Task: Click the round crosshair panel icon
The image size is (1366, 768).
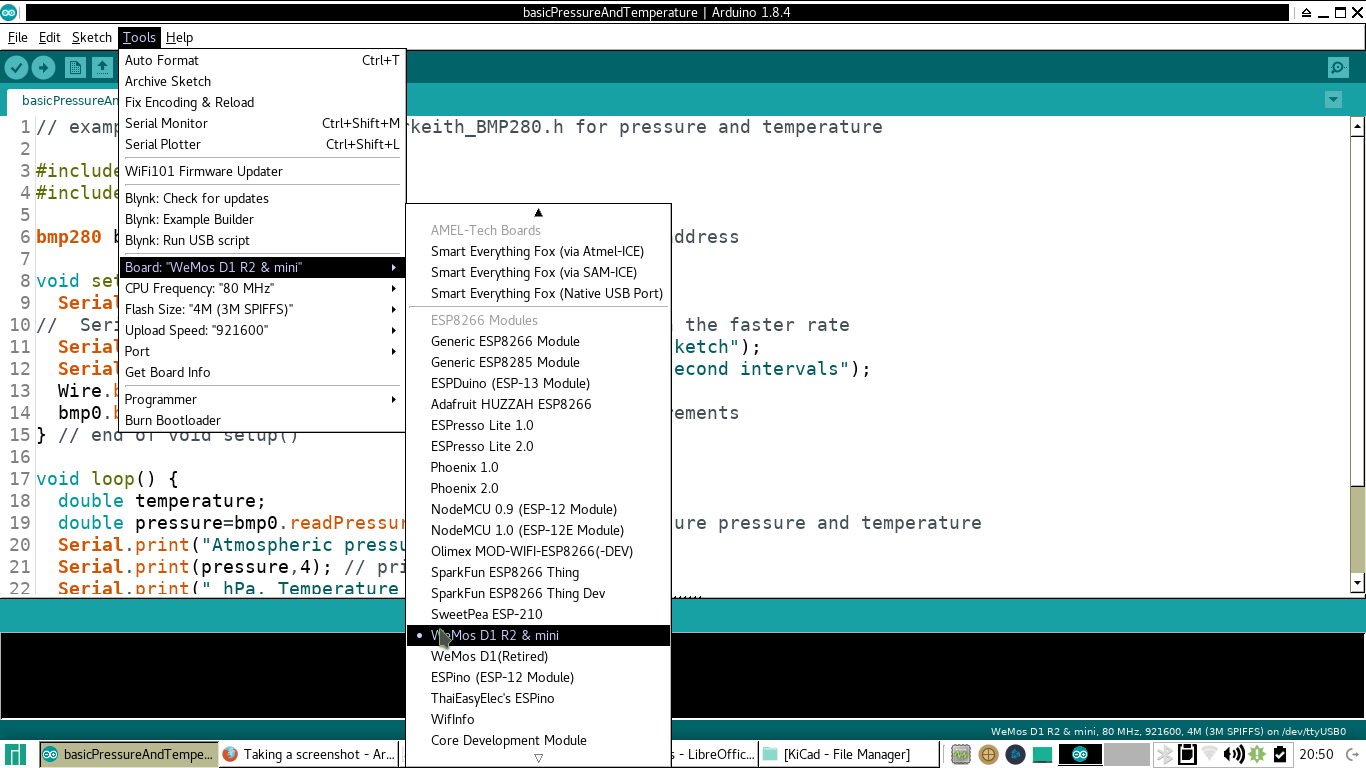Action: (x=988, y=754)
